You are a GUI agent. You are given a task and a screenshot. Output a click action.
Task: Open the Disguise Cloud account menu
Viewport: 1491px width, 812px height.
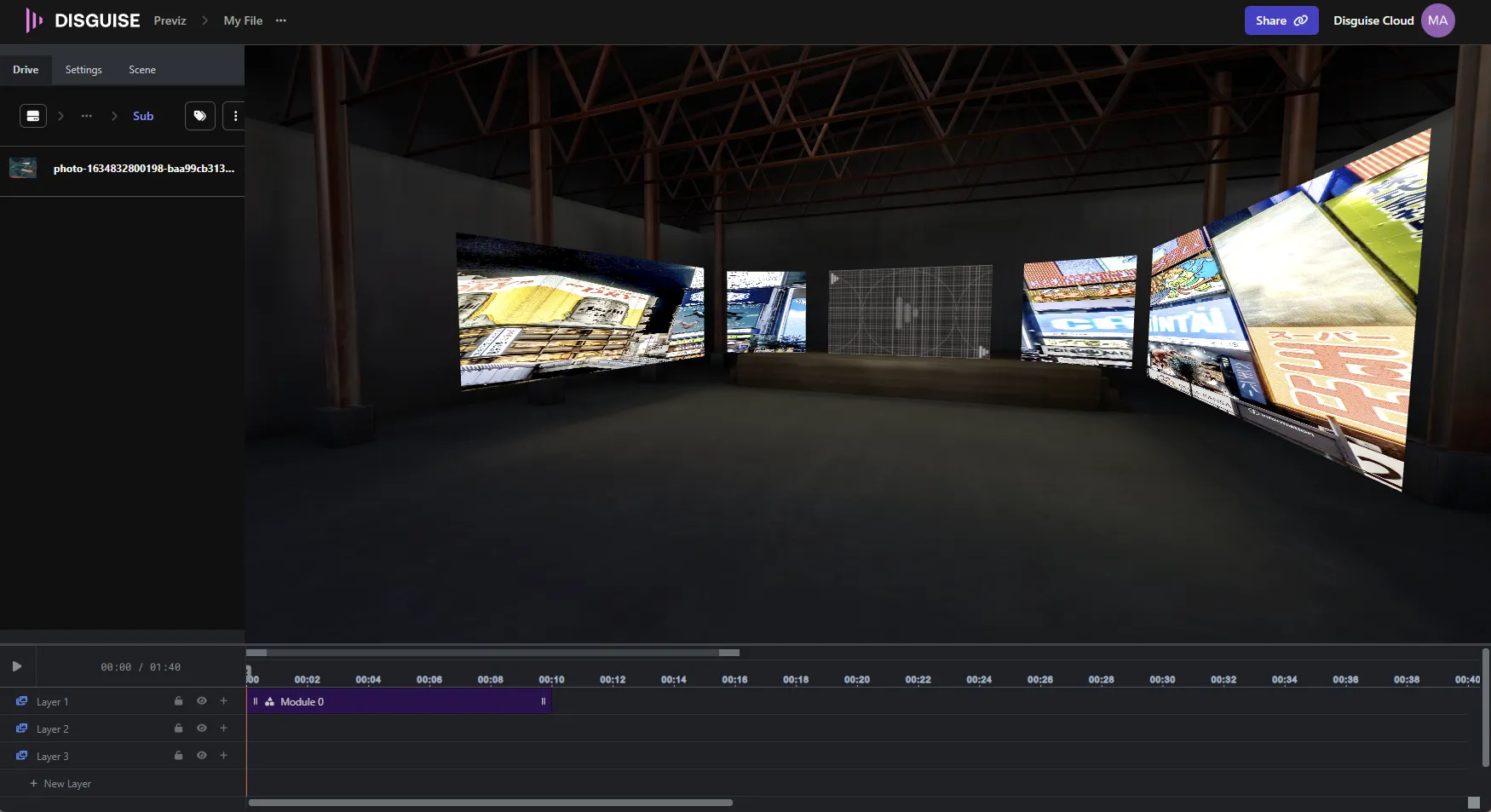(1373, 20)
